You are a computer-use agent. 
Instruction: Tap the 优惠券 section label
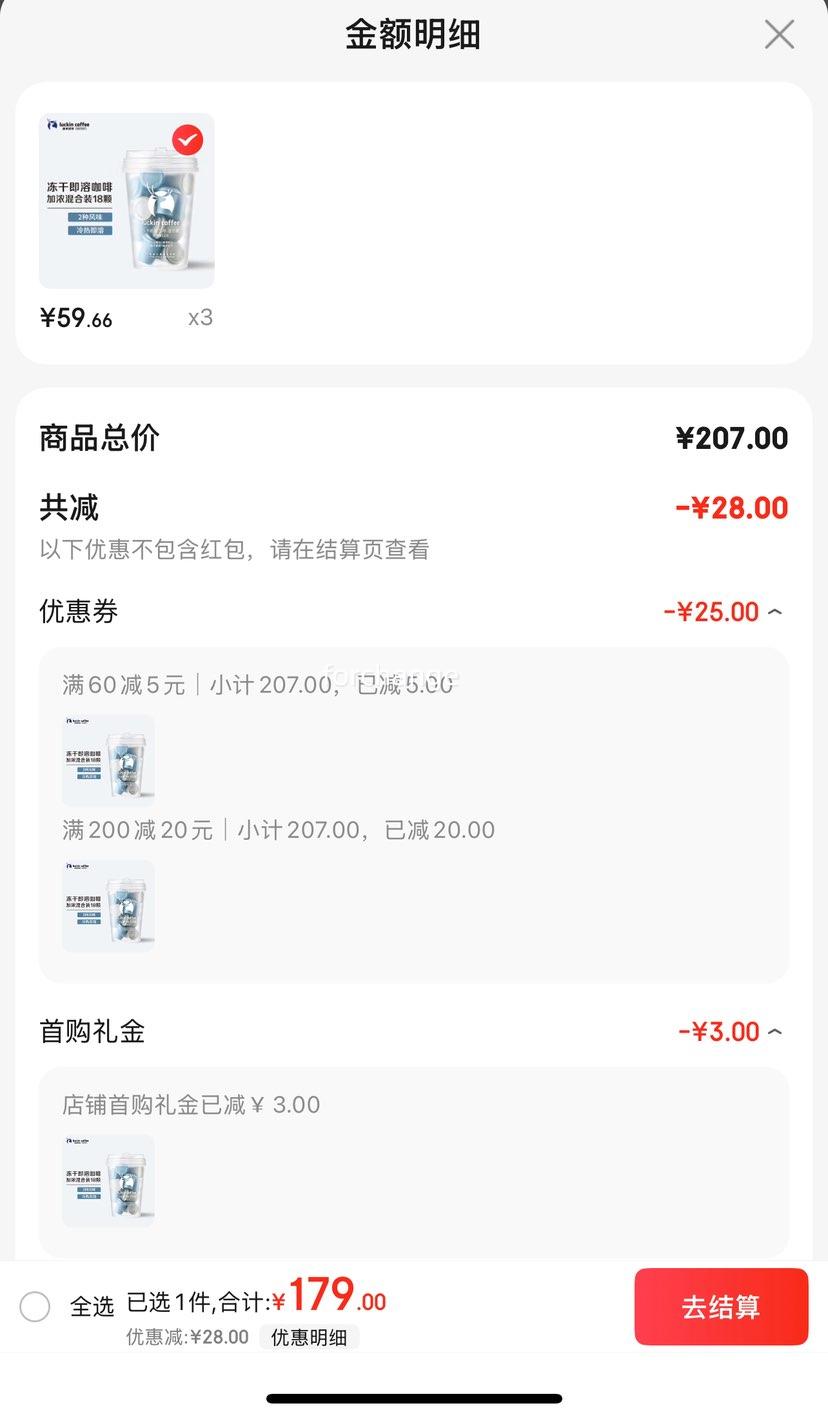tap(79, 611)
